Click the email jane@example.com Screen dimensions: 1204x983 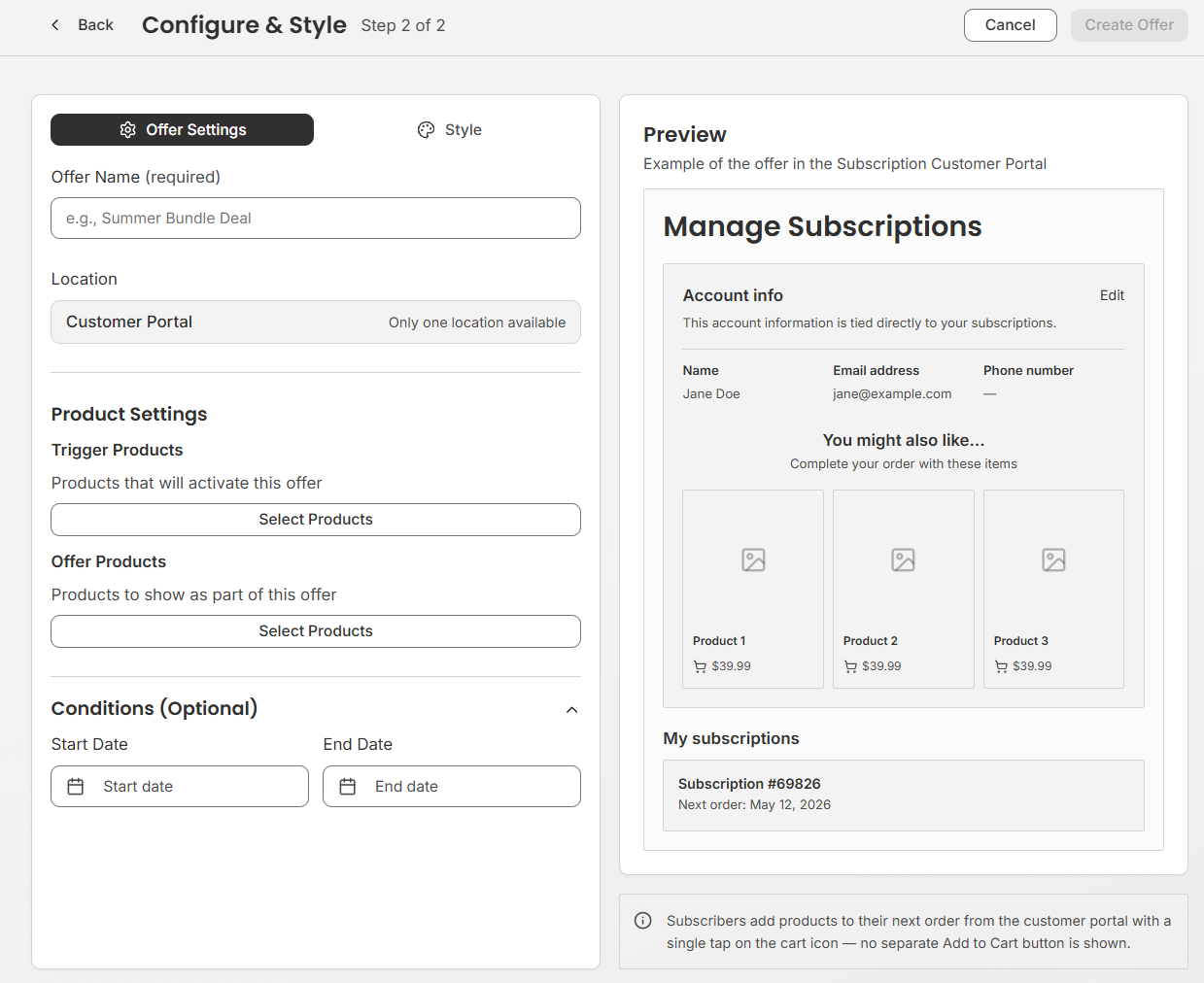click(892, 394)
